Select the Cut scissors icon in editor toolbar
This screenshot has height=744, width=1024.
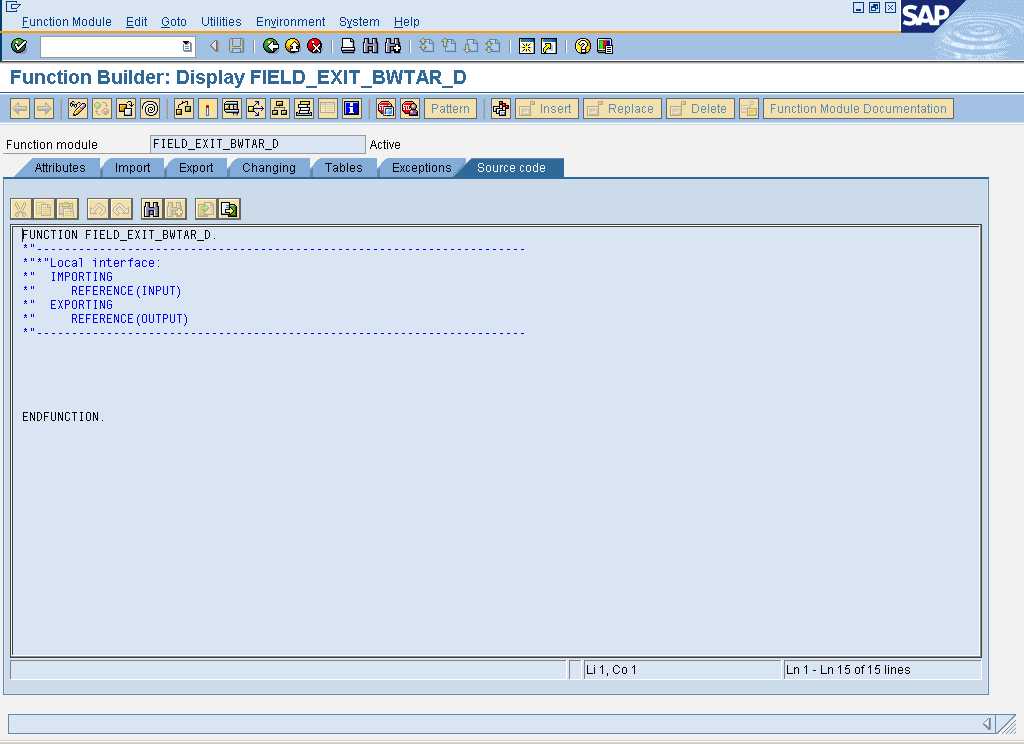click(x=20, y=208)
